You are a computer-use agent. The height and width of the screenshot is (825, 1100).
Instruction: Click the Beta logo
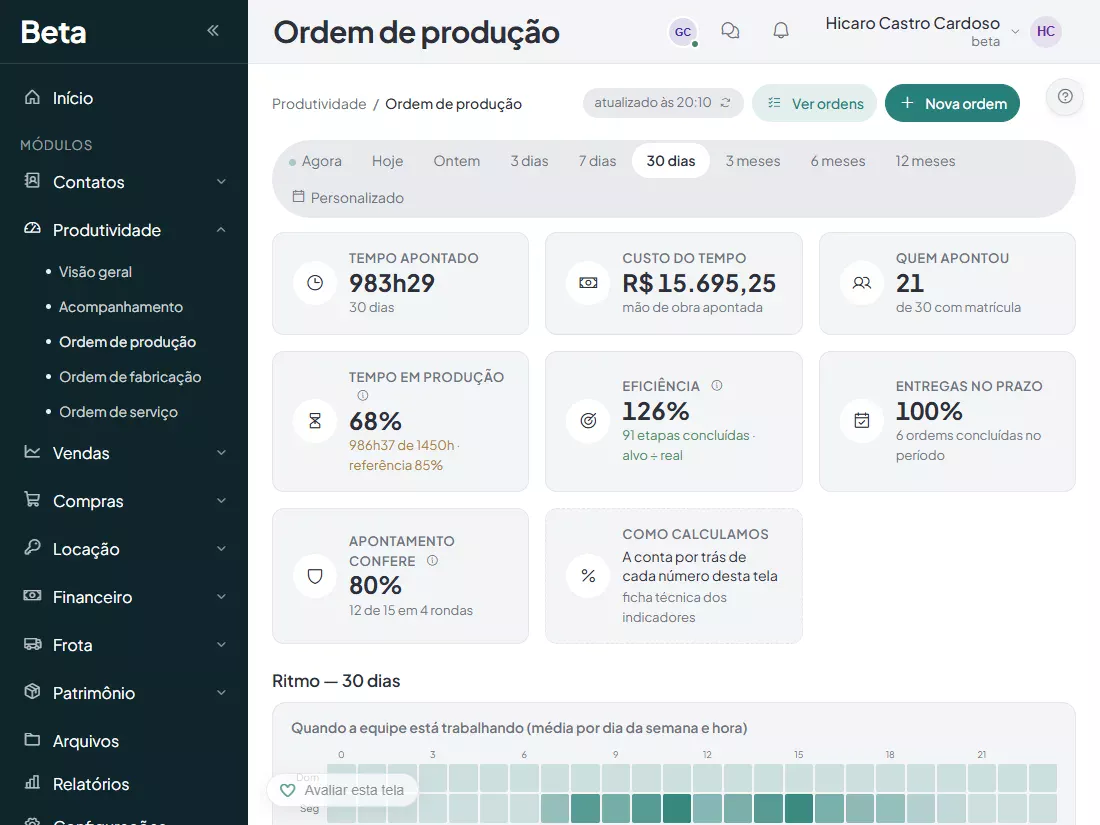pyautogui.click(x=53, y=32)
